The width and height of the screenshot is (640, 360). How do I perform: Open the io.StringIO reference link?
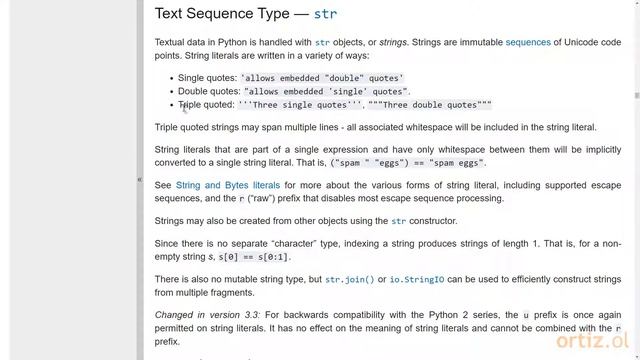click(x=417, y=280)
